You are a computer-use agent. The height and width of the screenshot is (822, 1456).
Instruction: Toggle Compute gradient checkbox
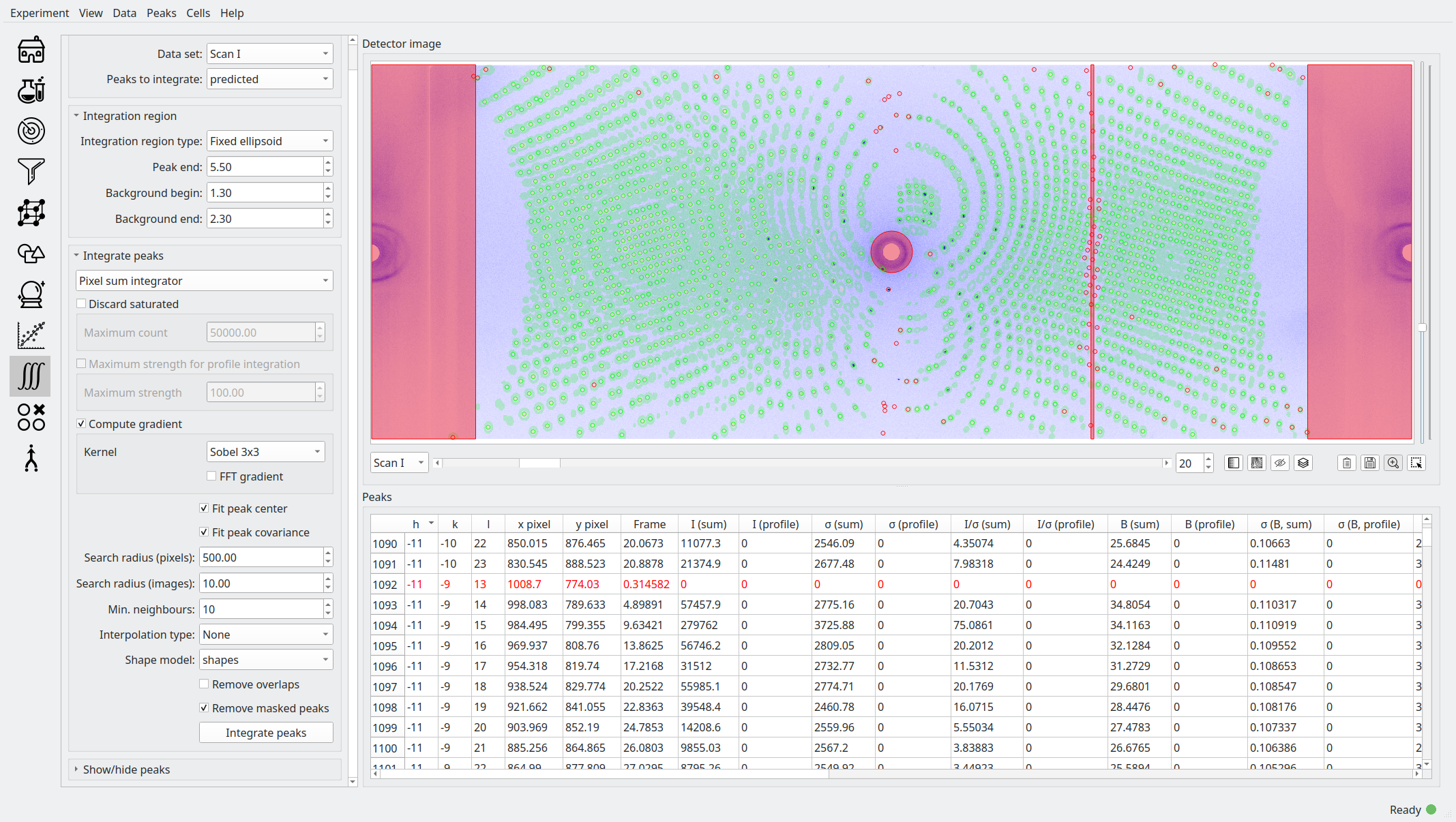[x=82, y=424]
